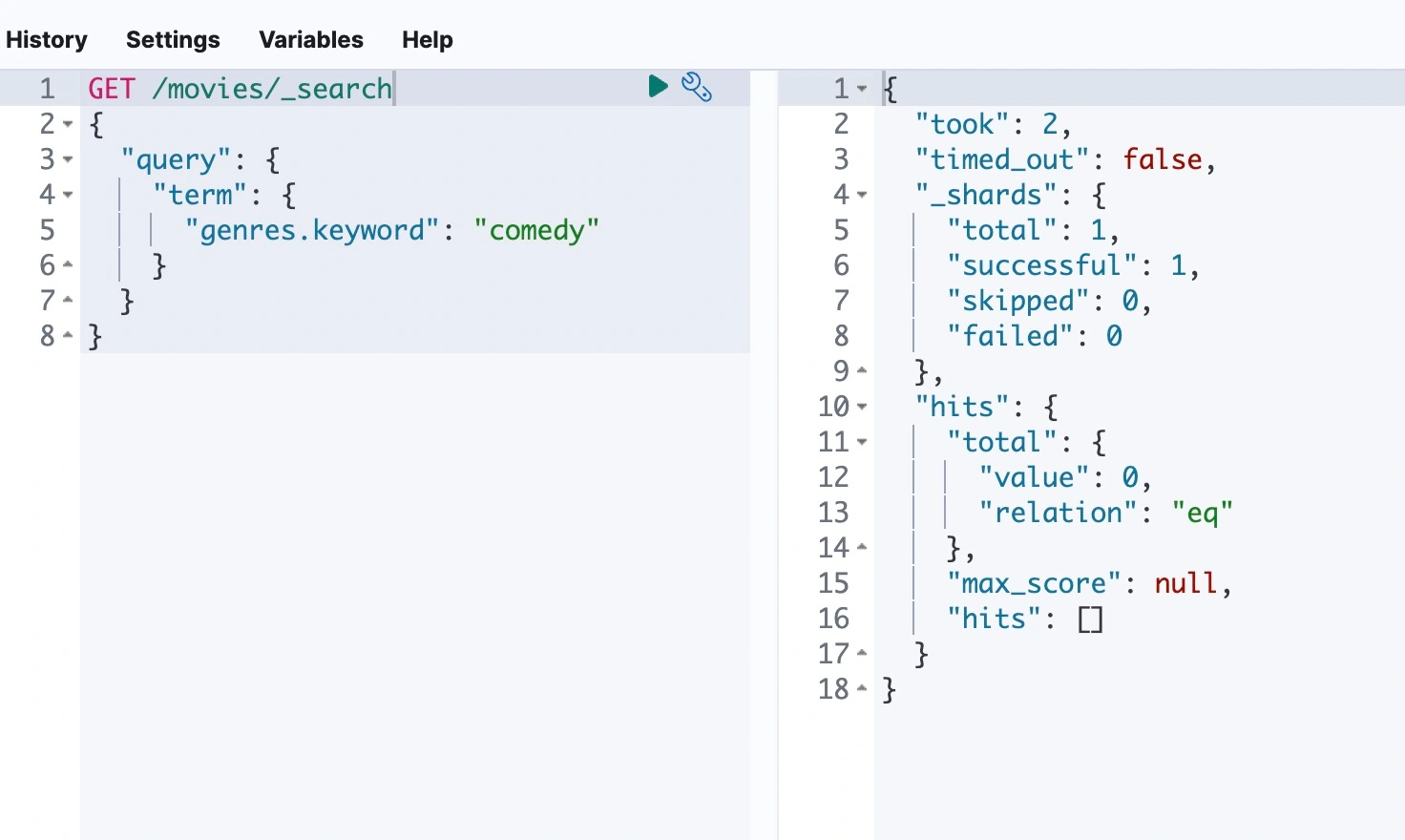Screen dimensions: 1405x840
Task: Open the Variables tab
Action: (x=311, y=40)
